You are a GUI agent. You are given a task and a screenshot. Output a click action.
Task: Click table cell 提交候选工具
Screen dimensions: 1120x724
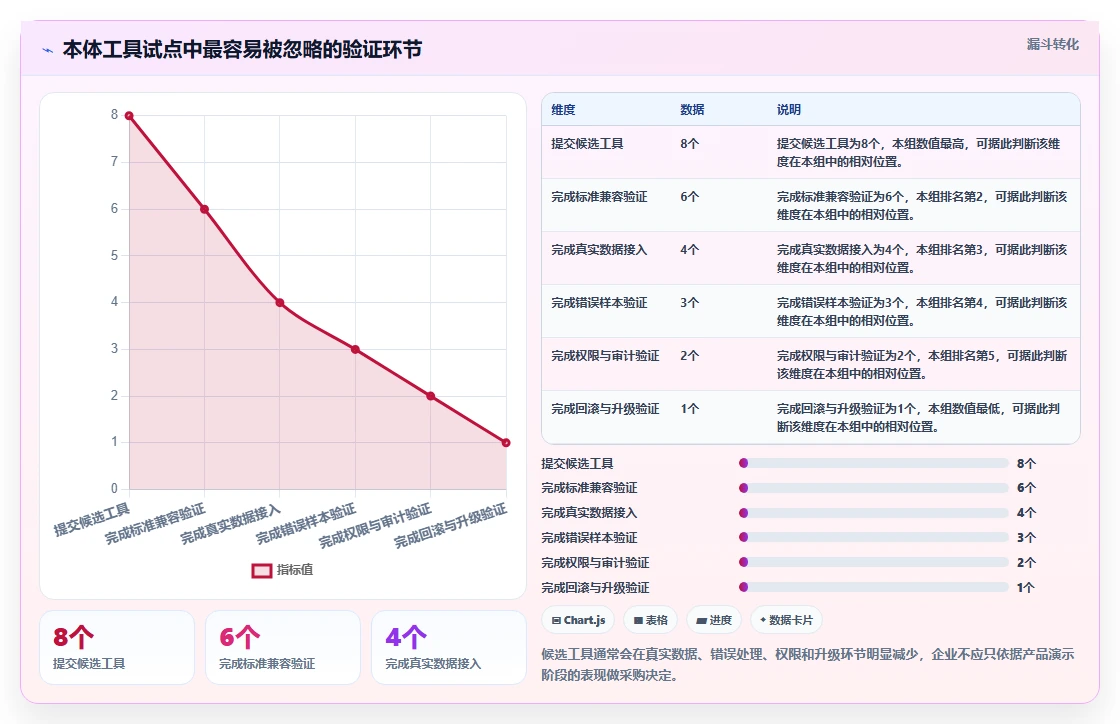coord(587,144)
